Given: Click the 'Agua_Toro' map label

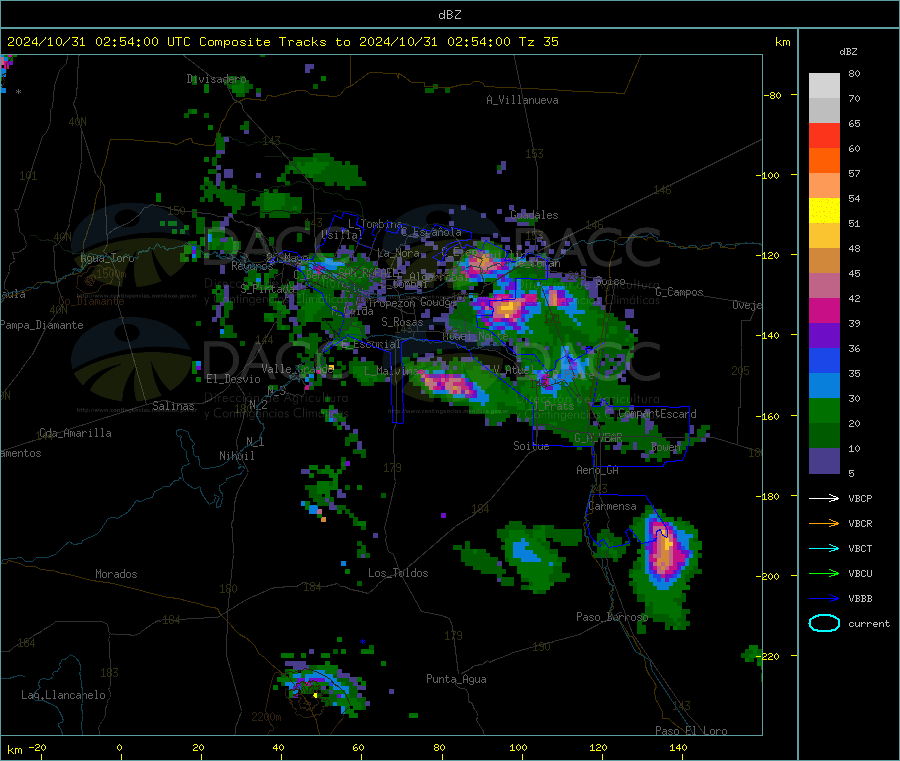Looking at the screenshot, I should pos(107,258).
